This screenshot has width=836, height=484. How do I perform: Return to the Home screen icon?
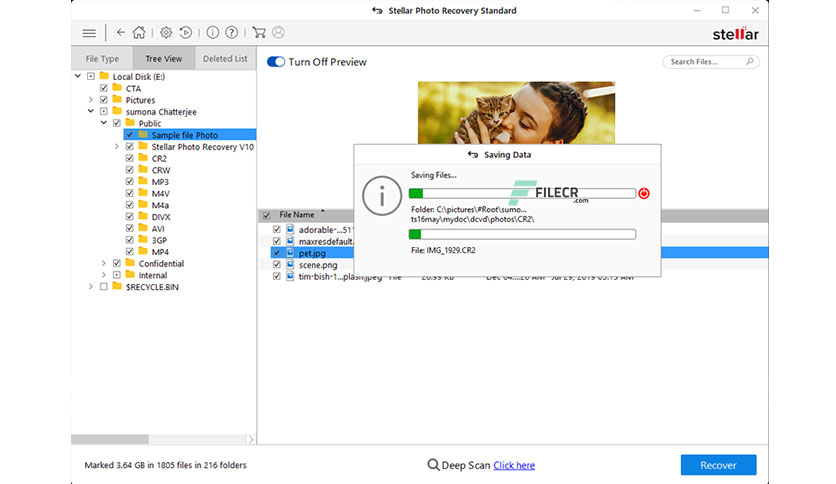coord(139,33)
